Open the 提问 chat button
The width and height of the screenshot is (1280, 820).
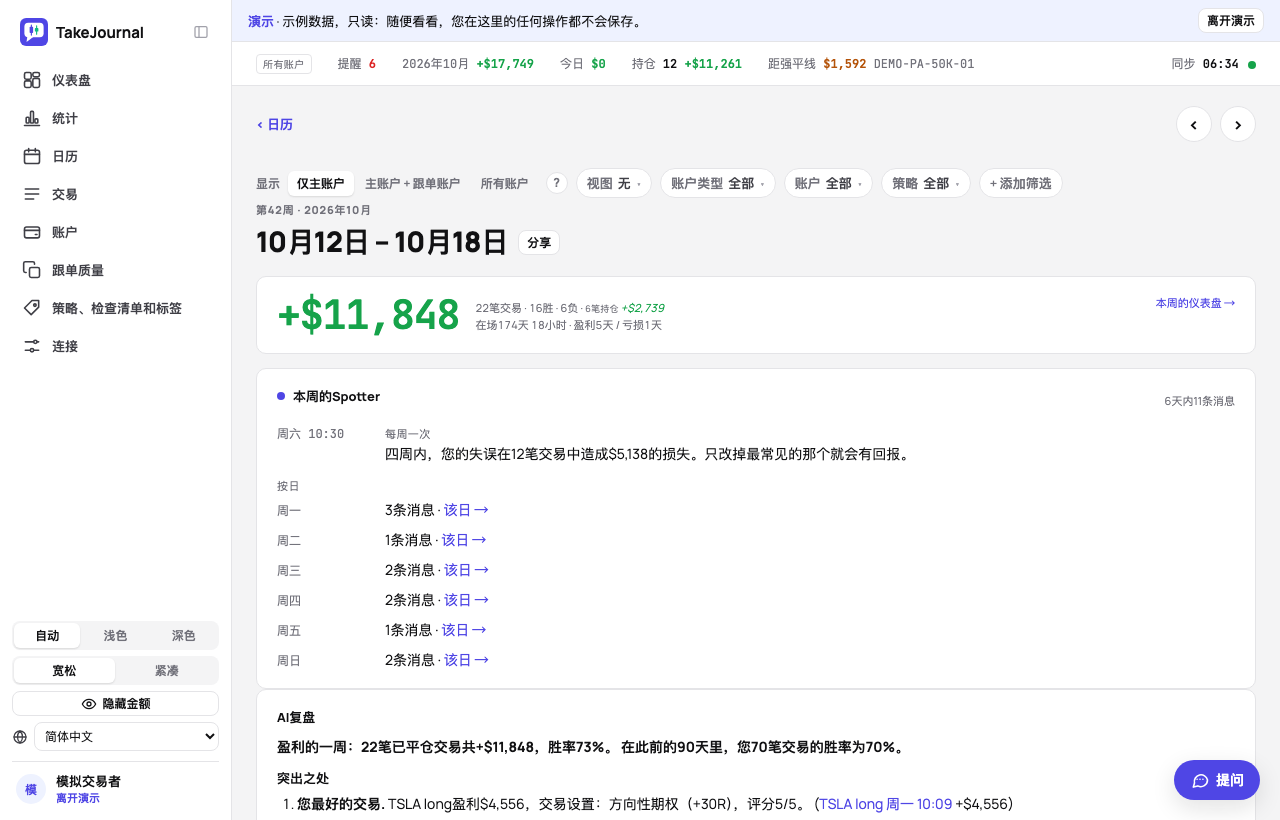pos(1217,780)
